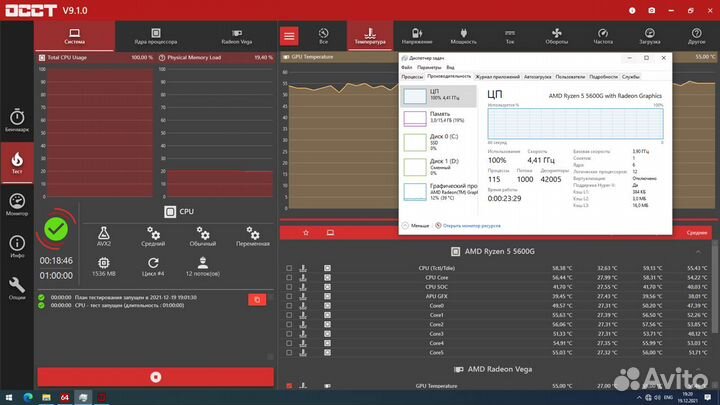Open the Ток sensors tab

[510, 36]
